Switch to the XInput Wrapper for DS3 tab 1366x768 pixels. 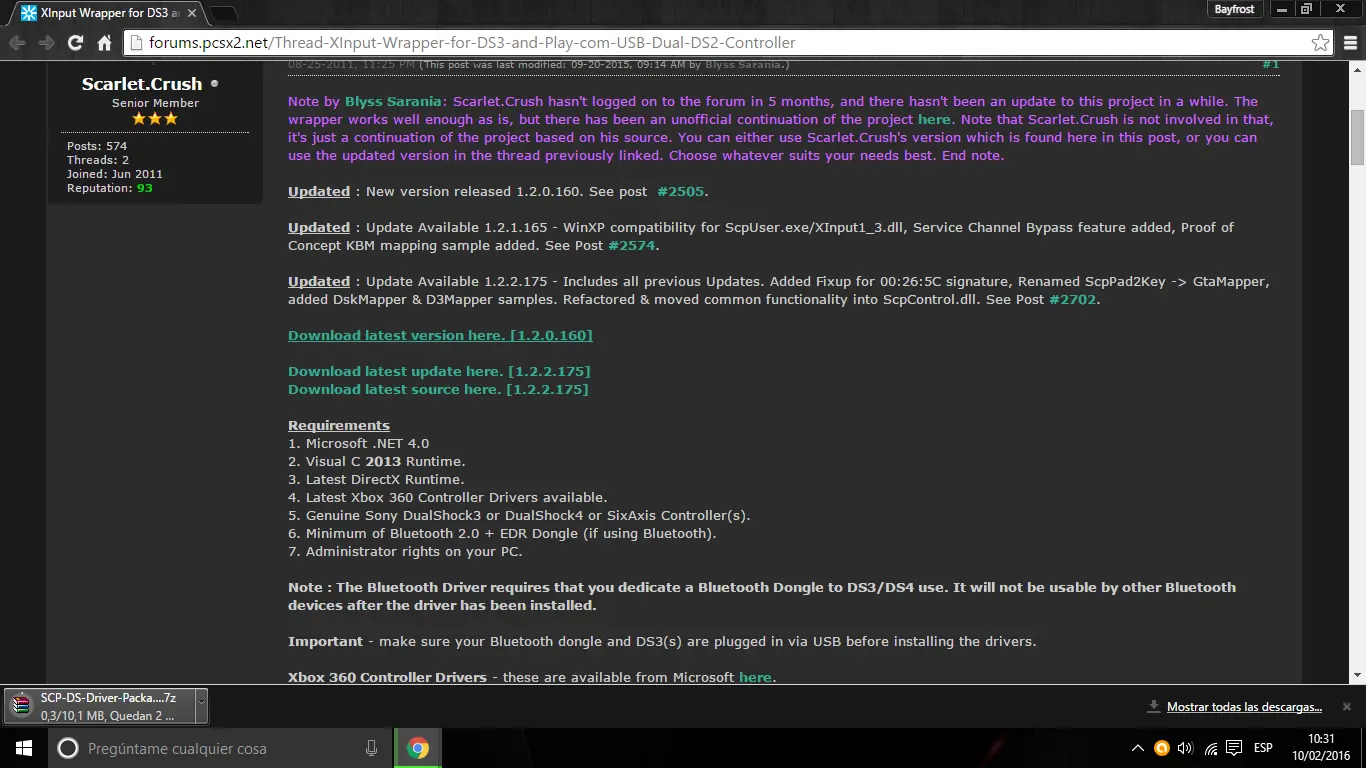(105, 11)
